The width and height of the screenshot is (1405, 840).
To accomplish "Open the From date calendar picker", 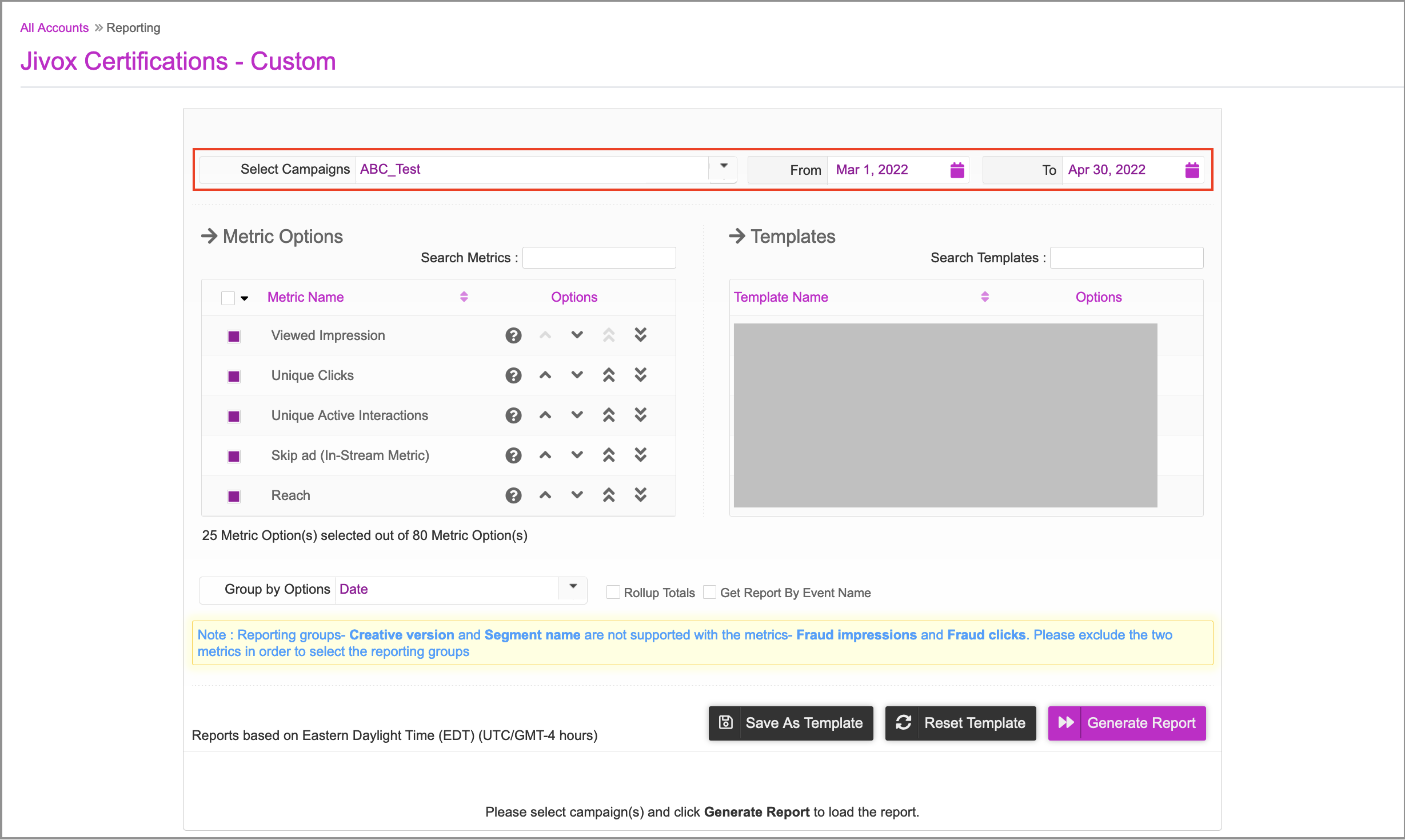I will (x=957, y=170).
